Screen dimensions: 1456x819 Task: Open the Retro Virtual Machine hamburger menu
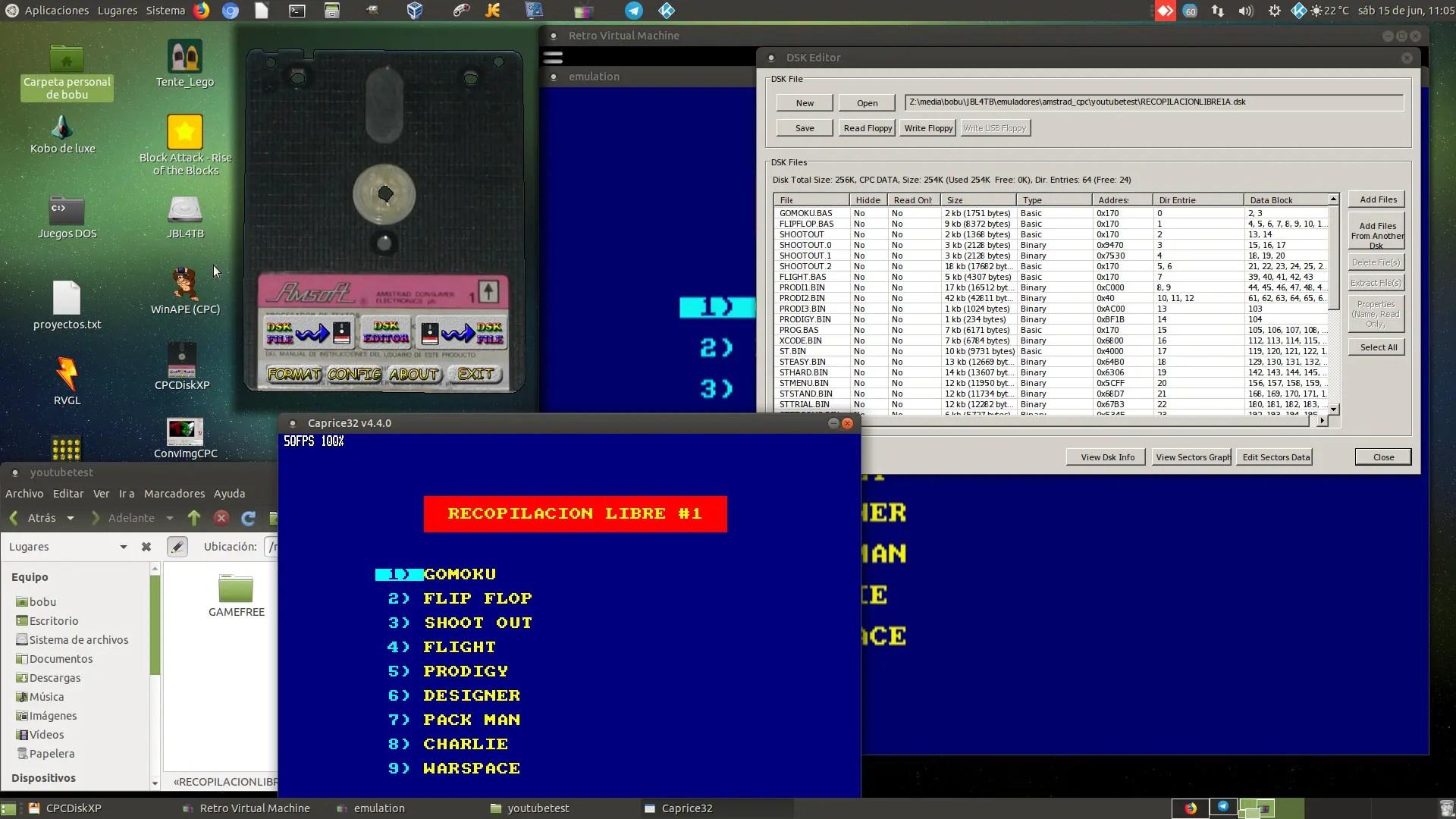click(x=554, y=57)
